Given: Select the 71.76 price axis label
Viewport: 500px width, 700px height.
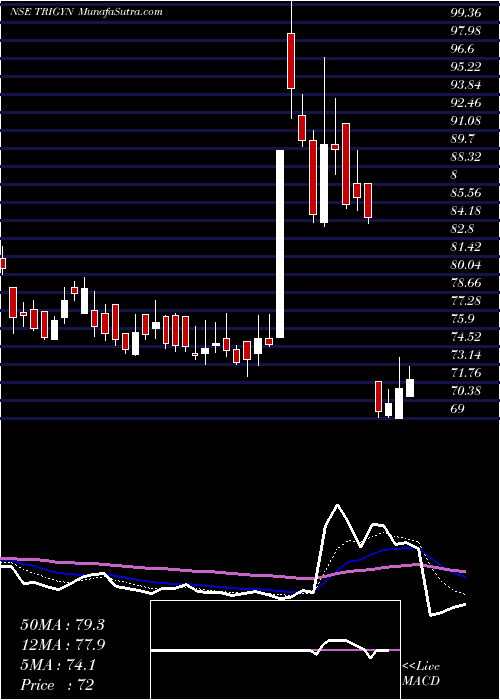Looking at the screenshot, I should [466, 373].
